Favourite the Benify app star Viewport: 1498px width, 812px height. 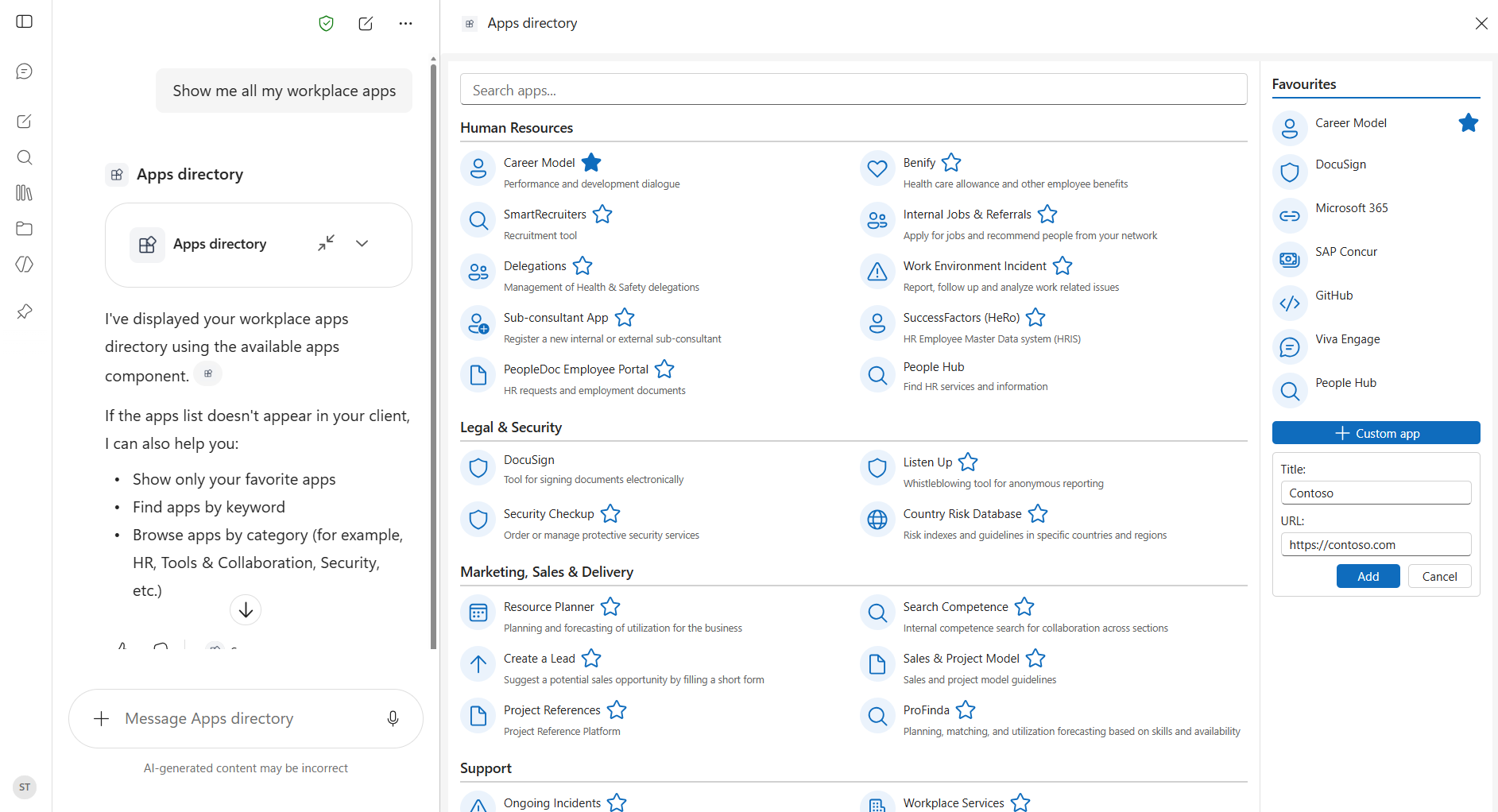[x=951, y=162]
